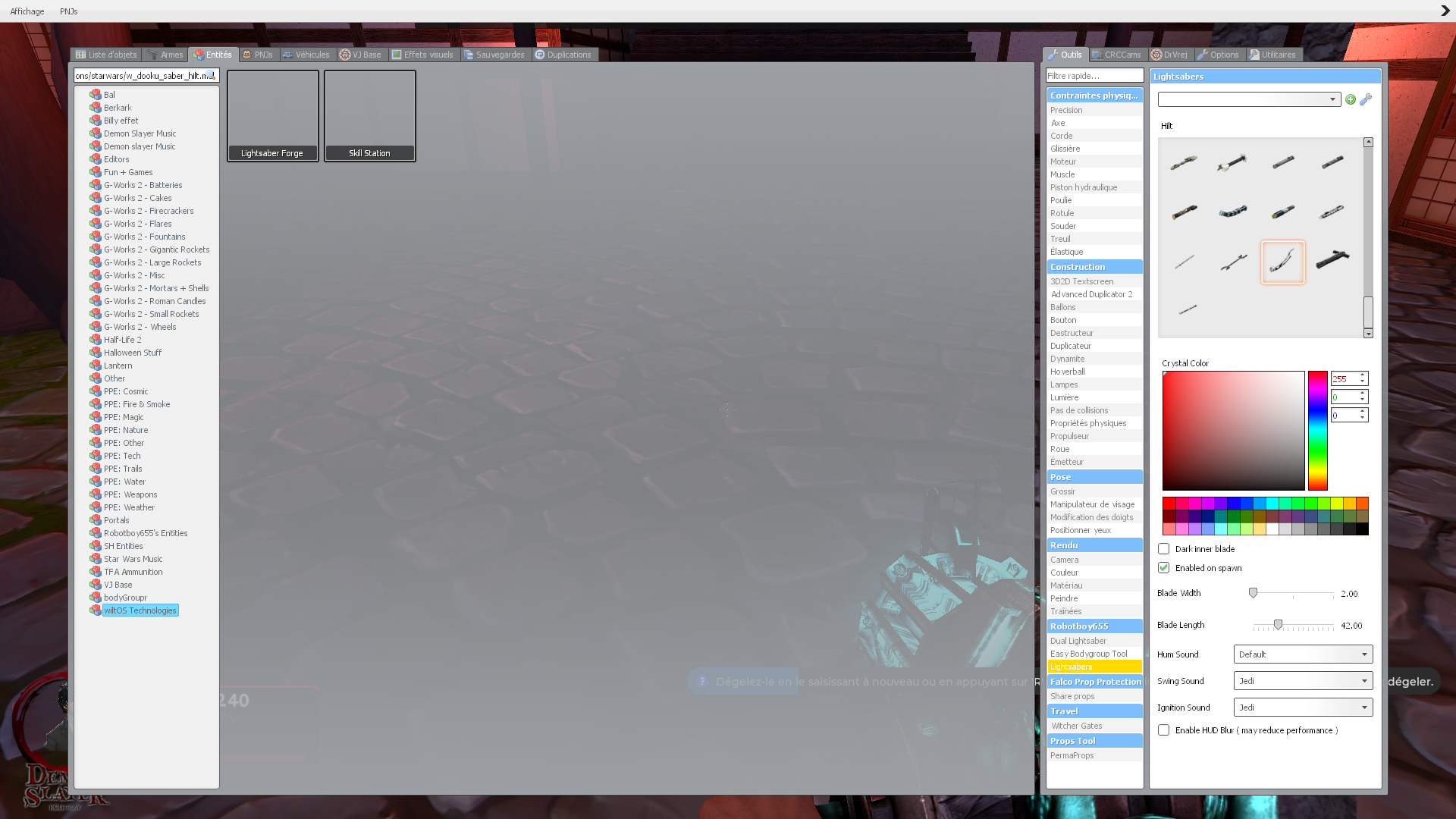Open the Halloween Stuff category
Screen dimensions: 1456x819
pos(132,353)
